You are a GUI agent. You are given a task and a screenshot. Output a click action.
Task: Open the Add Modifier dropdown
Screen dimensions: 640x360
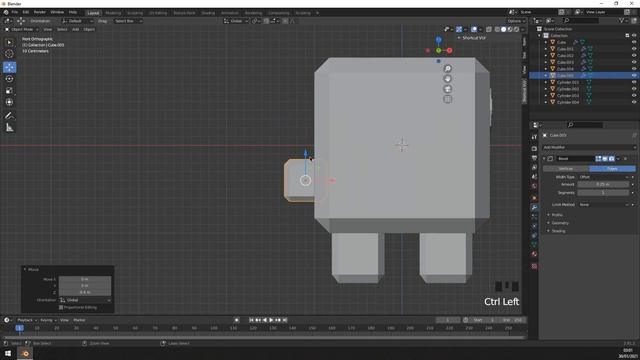coord(589,147)
